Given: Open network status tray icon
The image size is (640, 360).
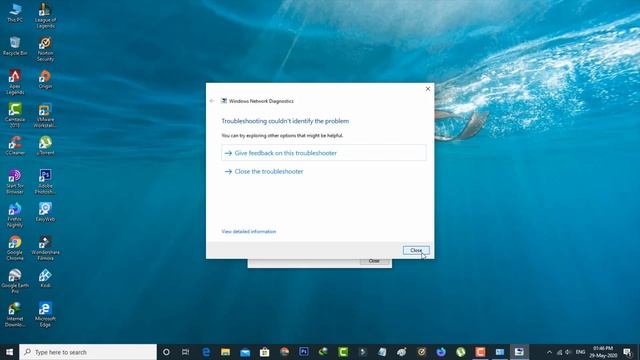Looking at the screenshot, I should tap(559, 352).
